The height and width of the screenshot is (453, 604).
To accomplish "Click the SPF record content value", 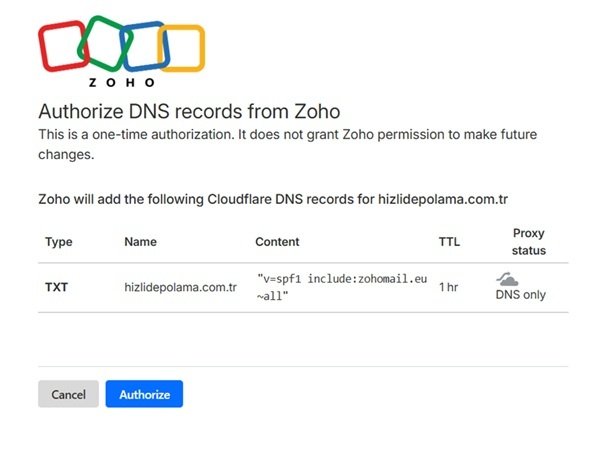I will (326, 287).
